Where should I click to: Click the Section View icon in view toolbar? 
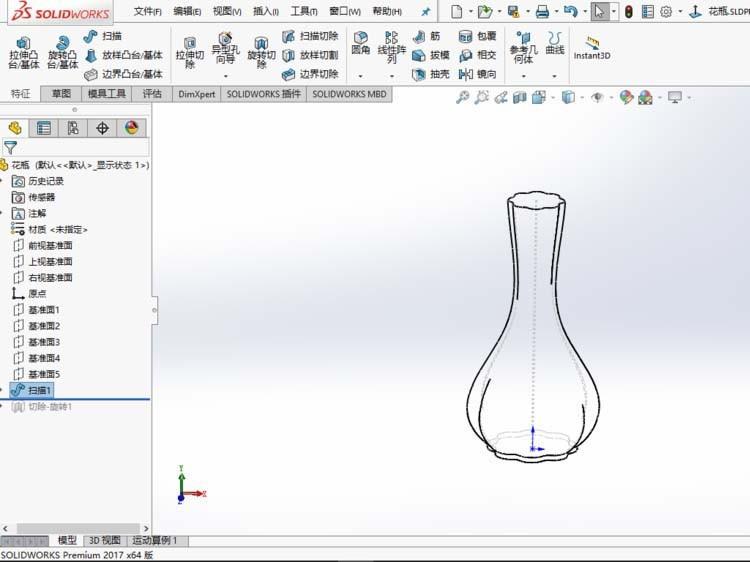[x=519, y=98]
